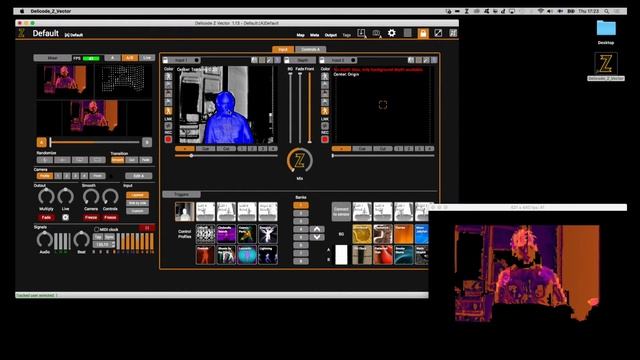640x360 pixels.
Task: Select the Smooth transition button
Action: (117, 160)
